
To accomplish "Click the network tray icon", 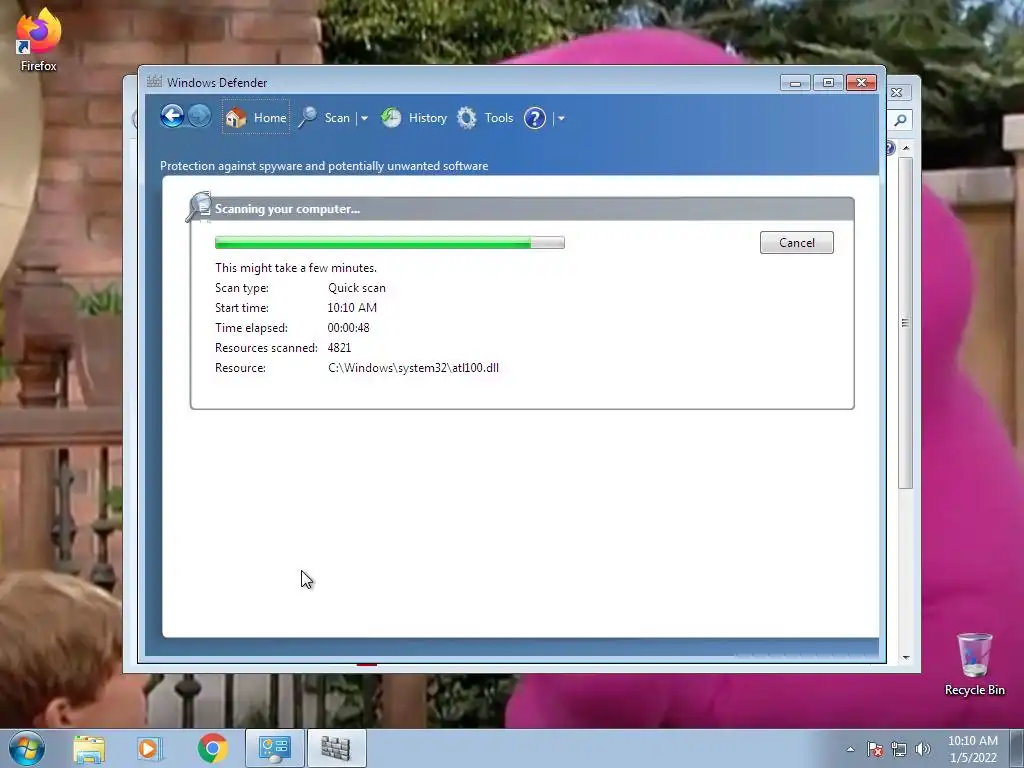I will (899, 749).
